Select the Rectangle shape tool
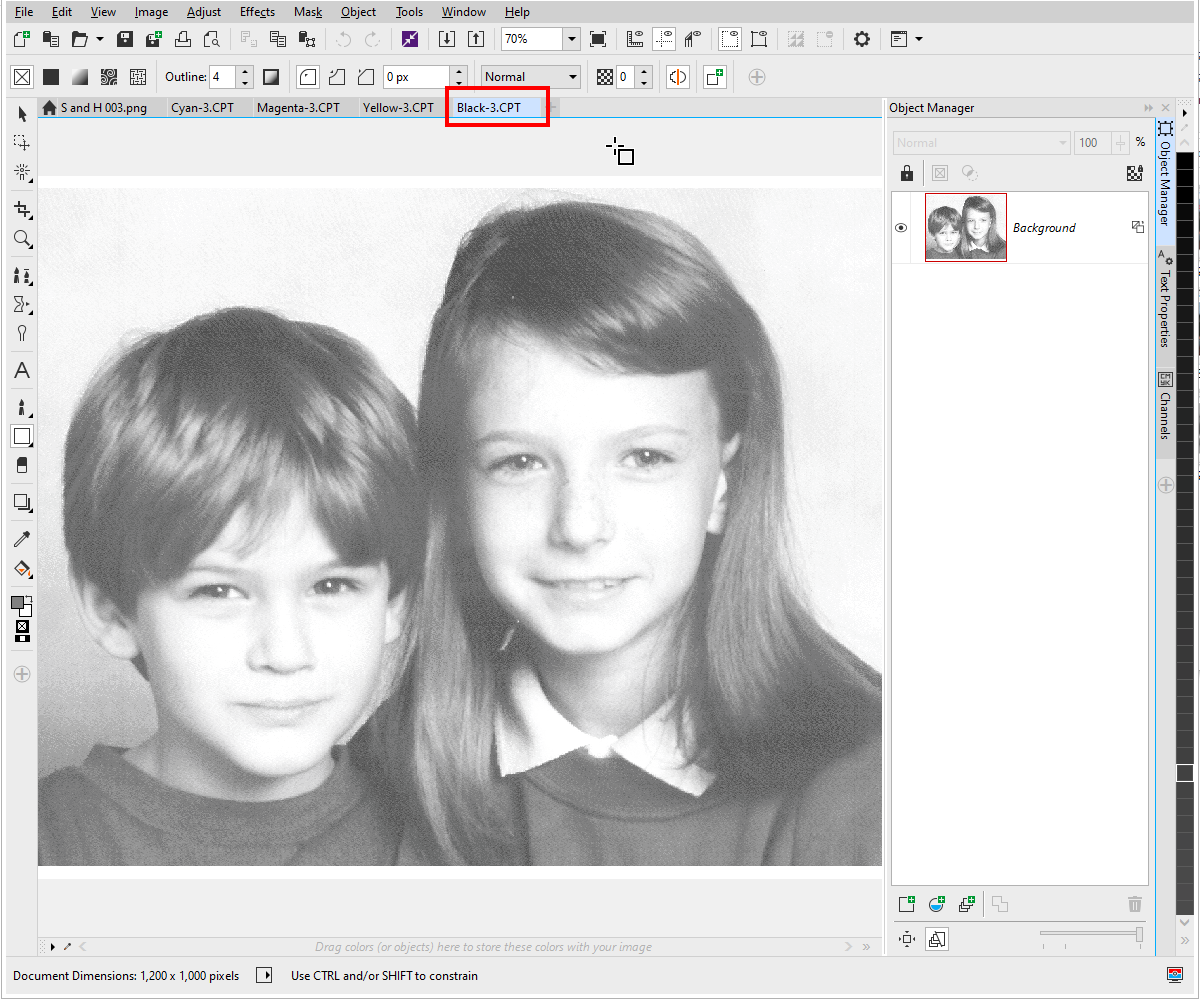Viewport: 1200px width, 1000px height. [x=22, y=436]
